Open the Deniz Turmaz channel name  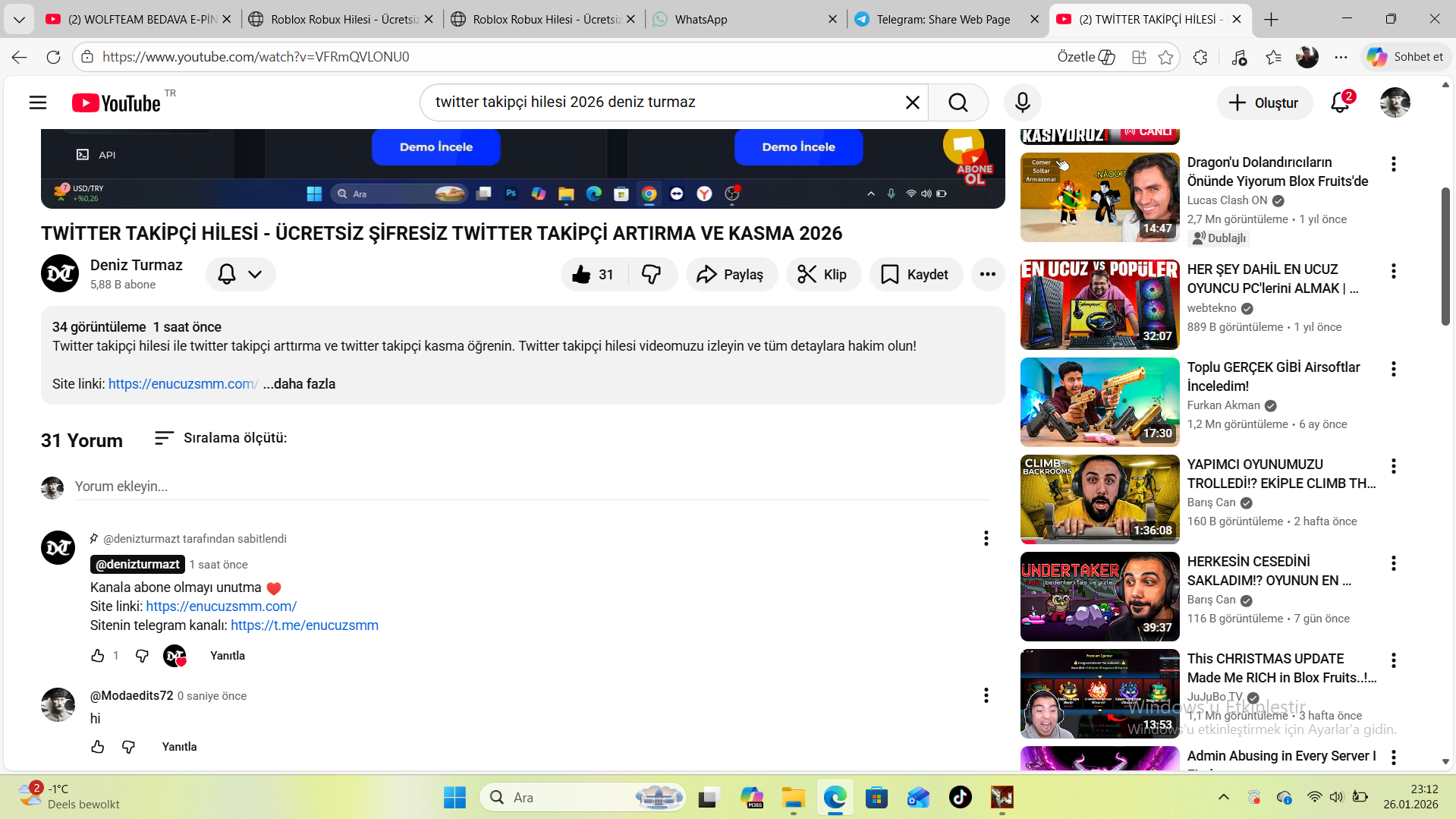tap(137, 265)
